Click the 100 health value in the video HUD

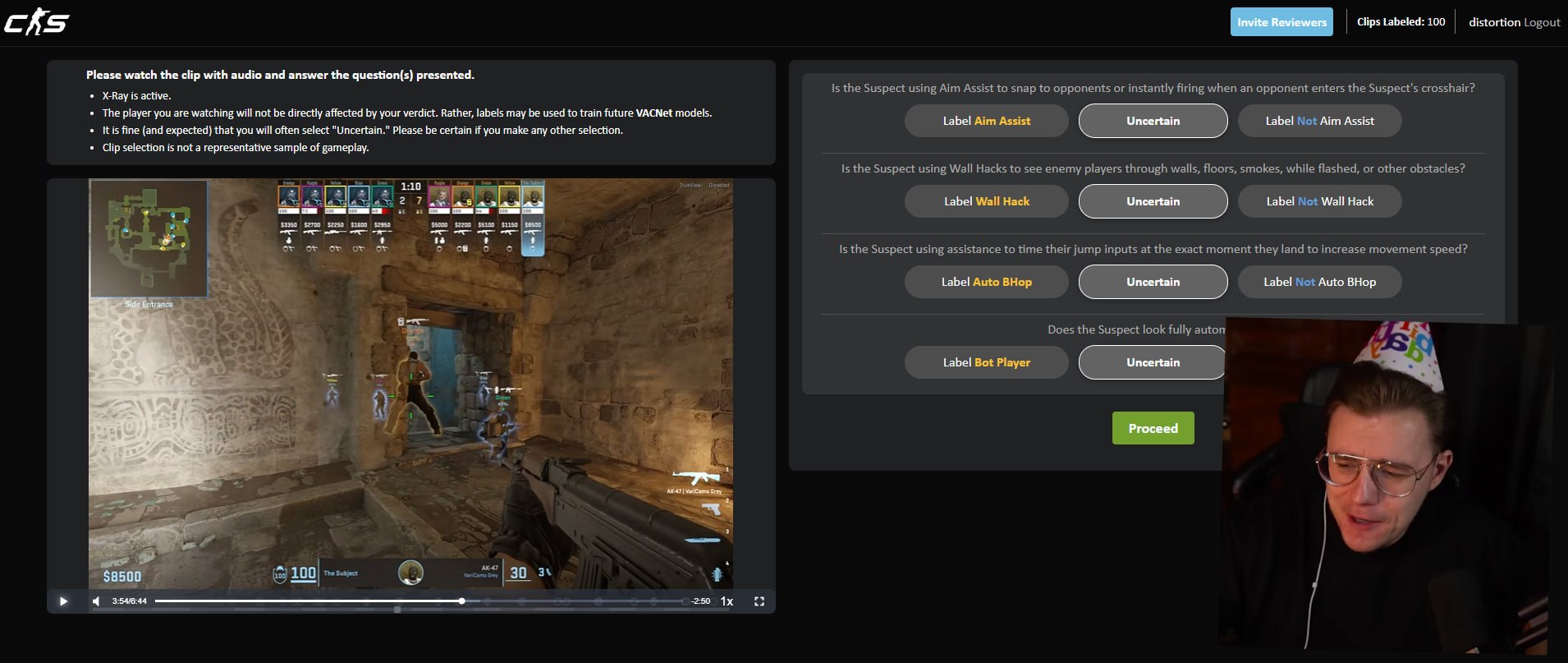[x=303, y=573]
